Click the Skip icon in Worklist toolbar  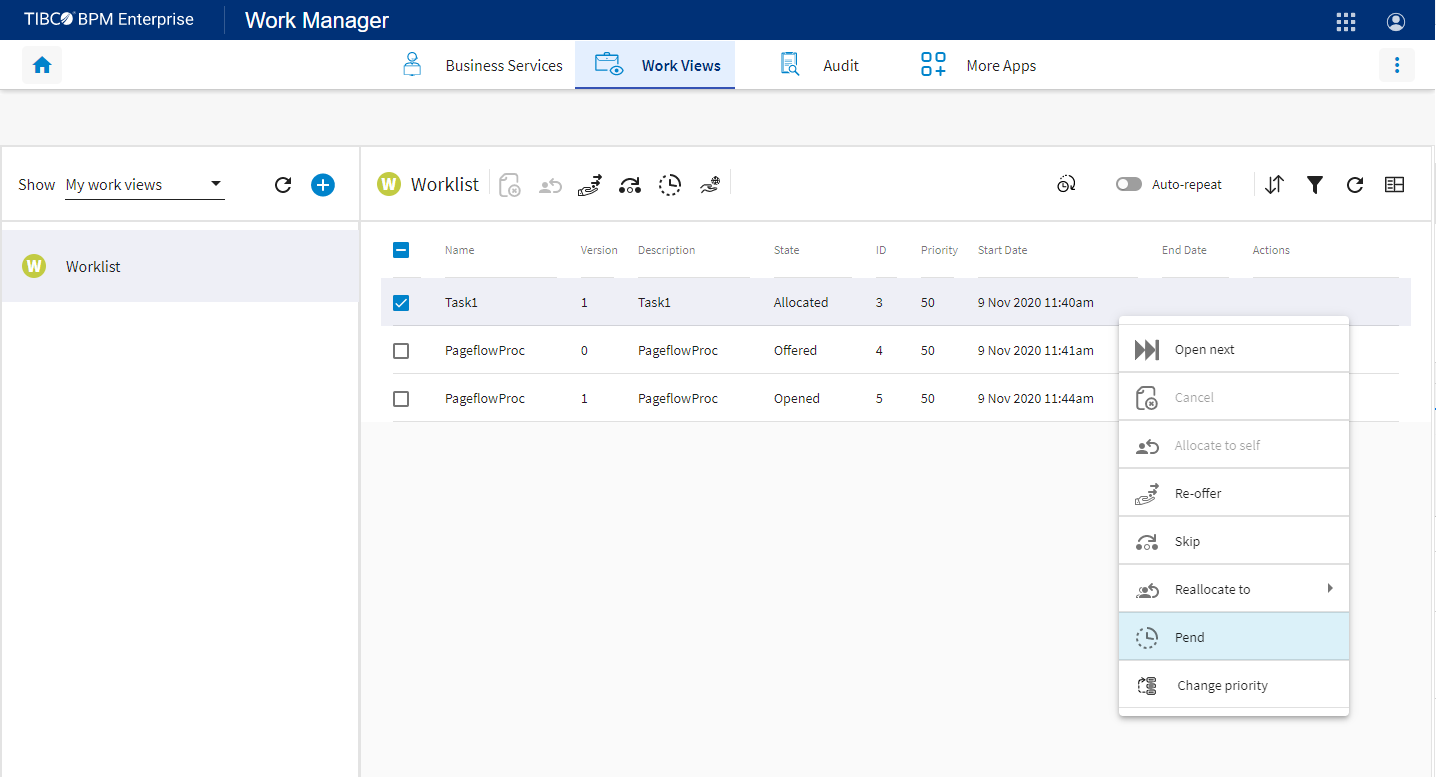click(x=630, y=185)
